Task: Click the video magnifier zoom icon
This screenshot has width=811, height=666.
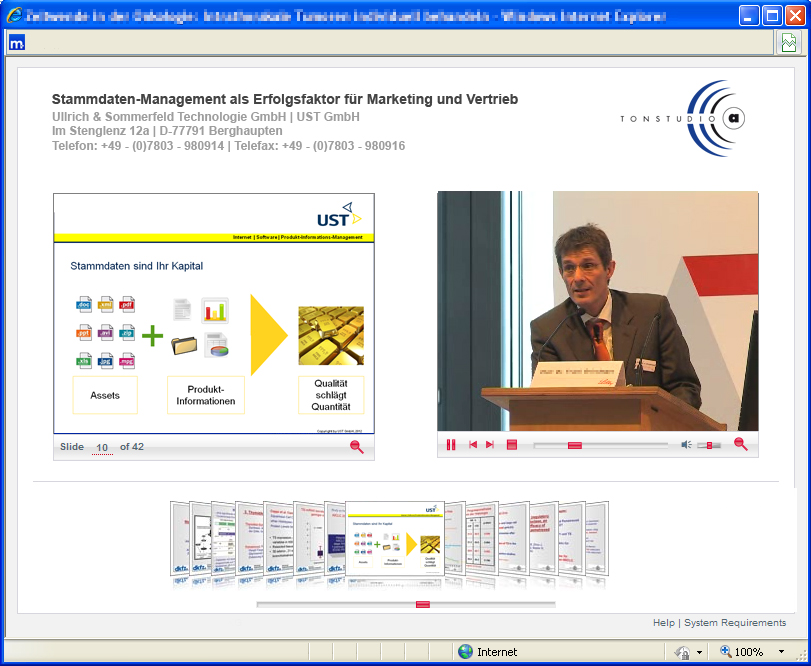Action: [741, 444]
